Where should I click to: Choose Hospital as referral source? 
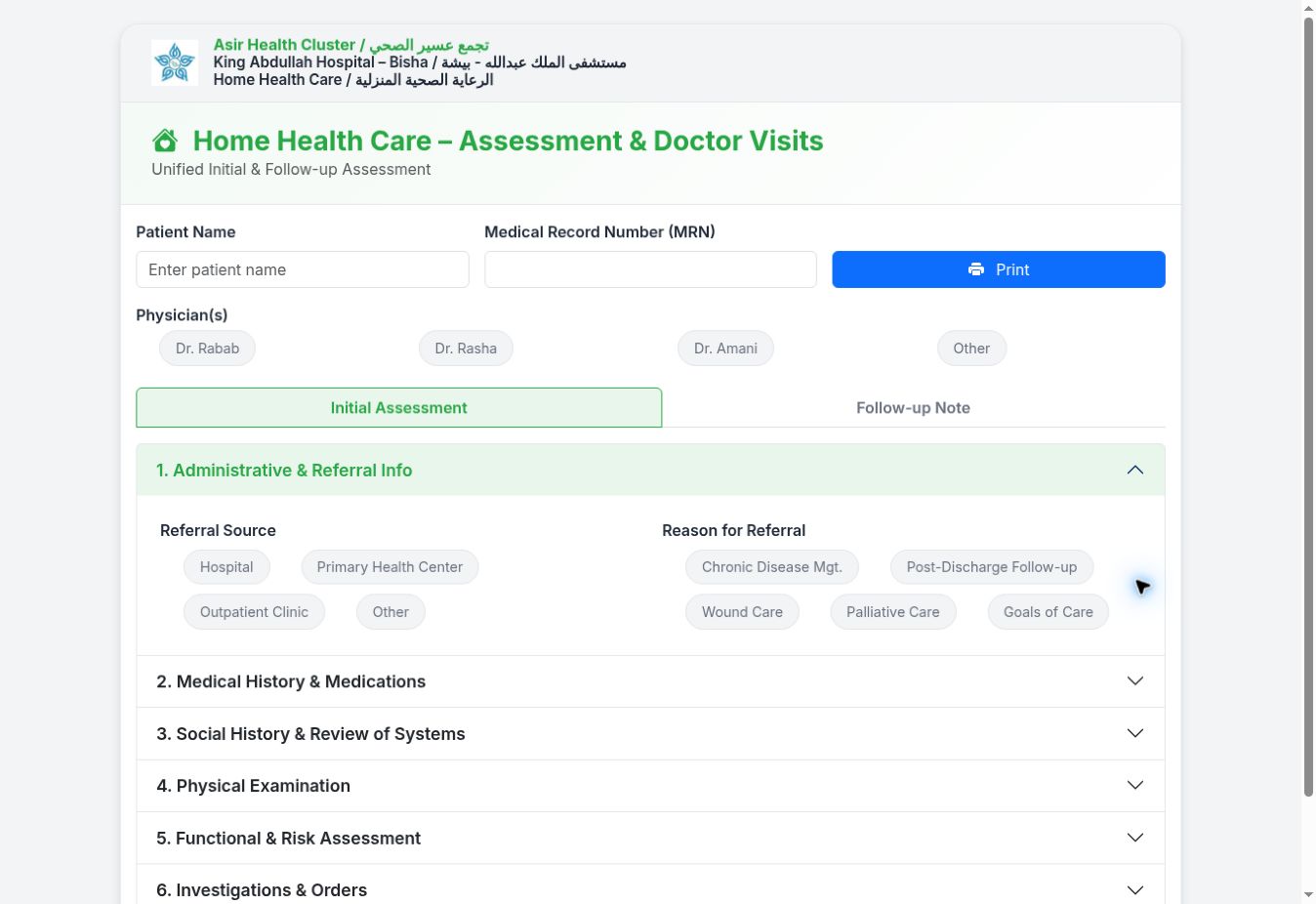(226, 567)
